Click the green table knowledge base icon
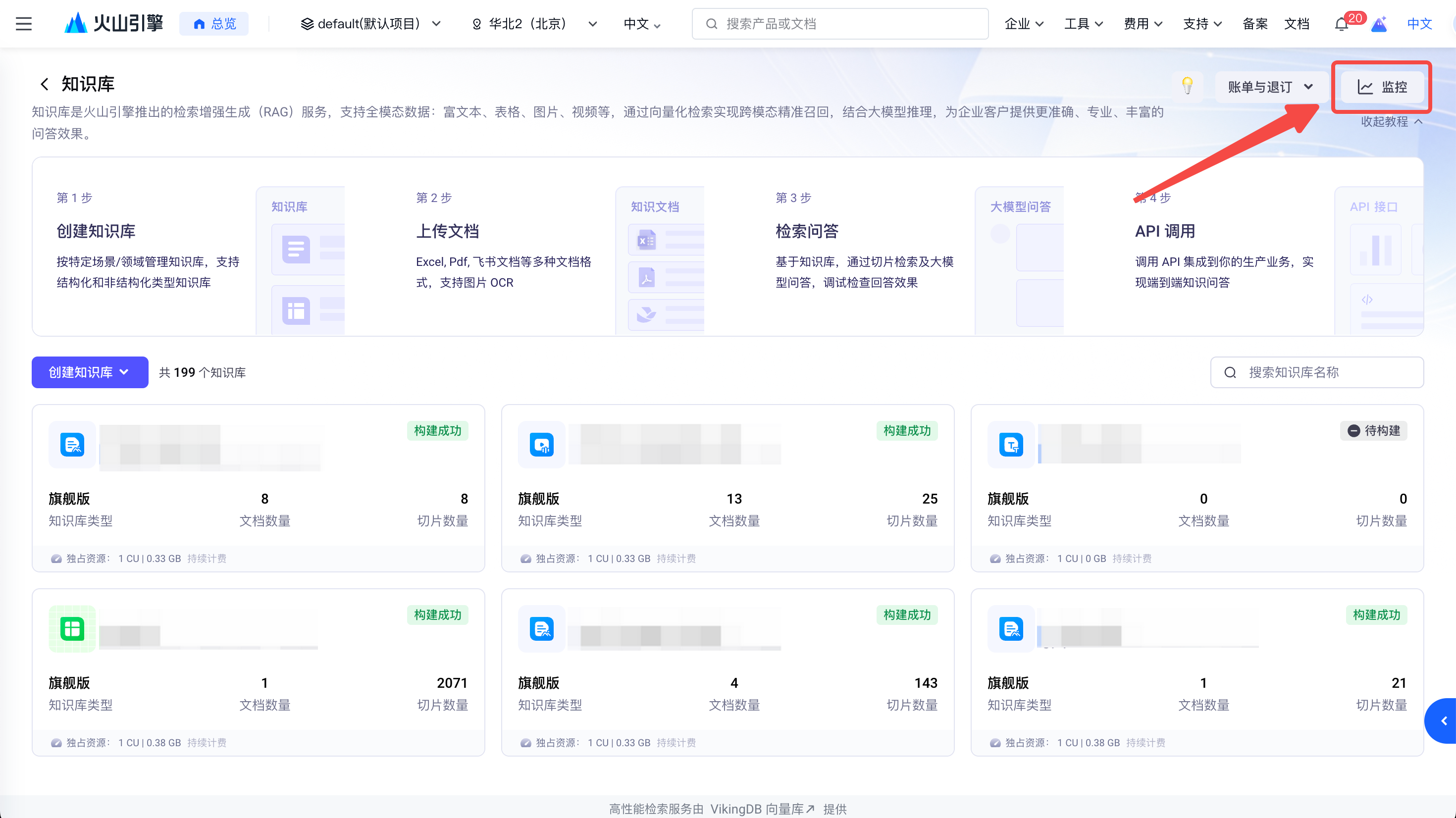 click(72, 629)
